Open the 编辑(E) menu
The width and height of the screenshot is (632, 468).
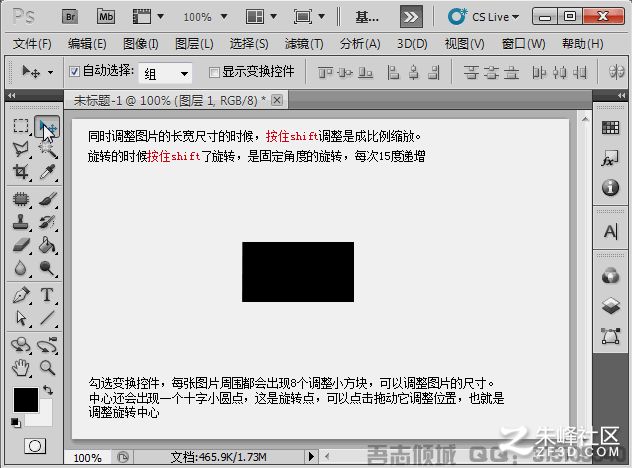pyautogui.click(x=87, y=44)
